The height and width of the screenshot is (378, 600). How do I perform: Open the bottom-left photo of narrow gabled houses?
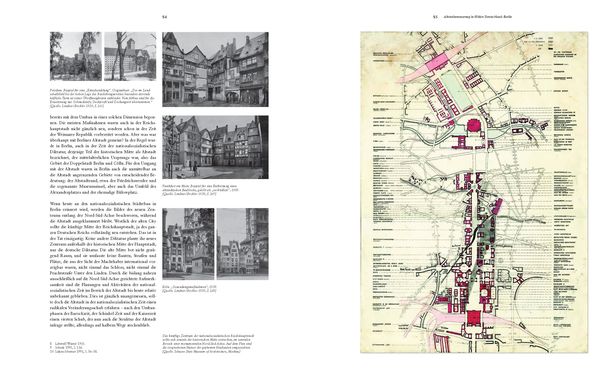[x=188, y=244]
